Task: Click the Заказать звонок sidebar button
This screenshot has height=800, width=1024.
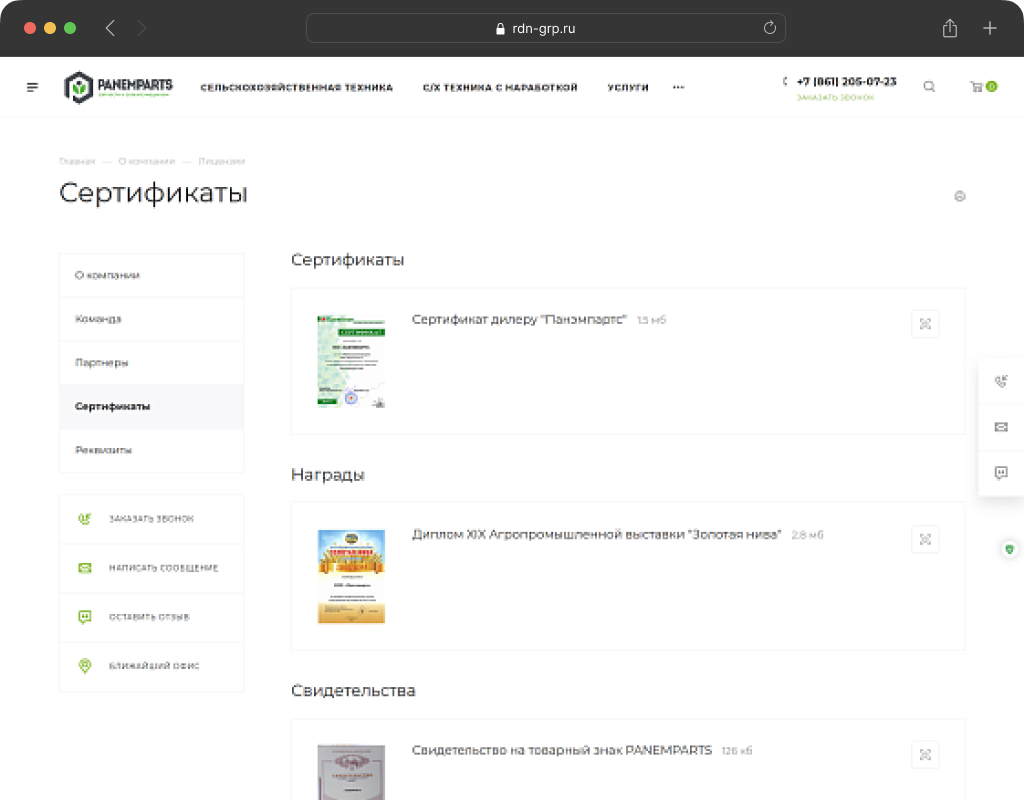Action: 151,519
